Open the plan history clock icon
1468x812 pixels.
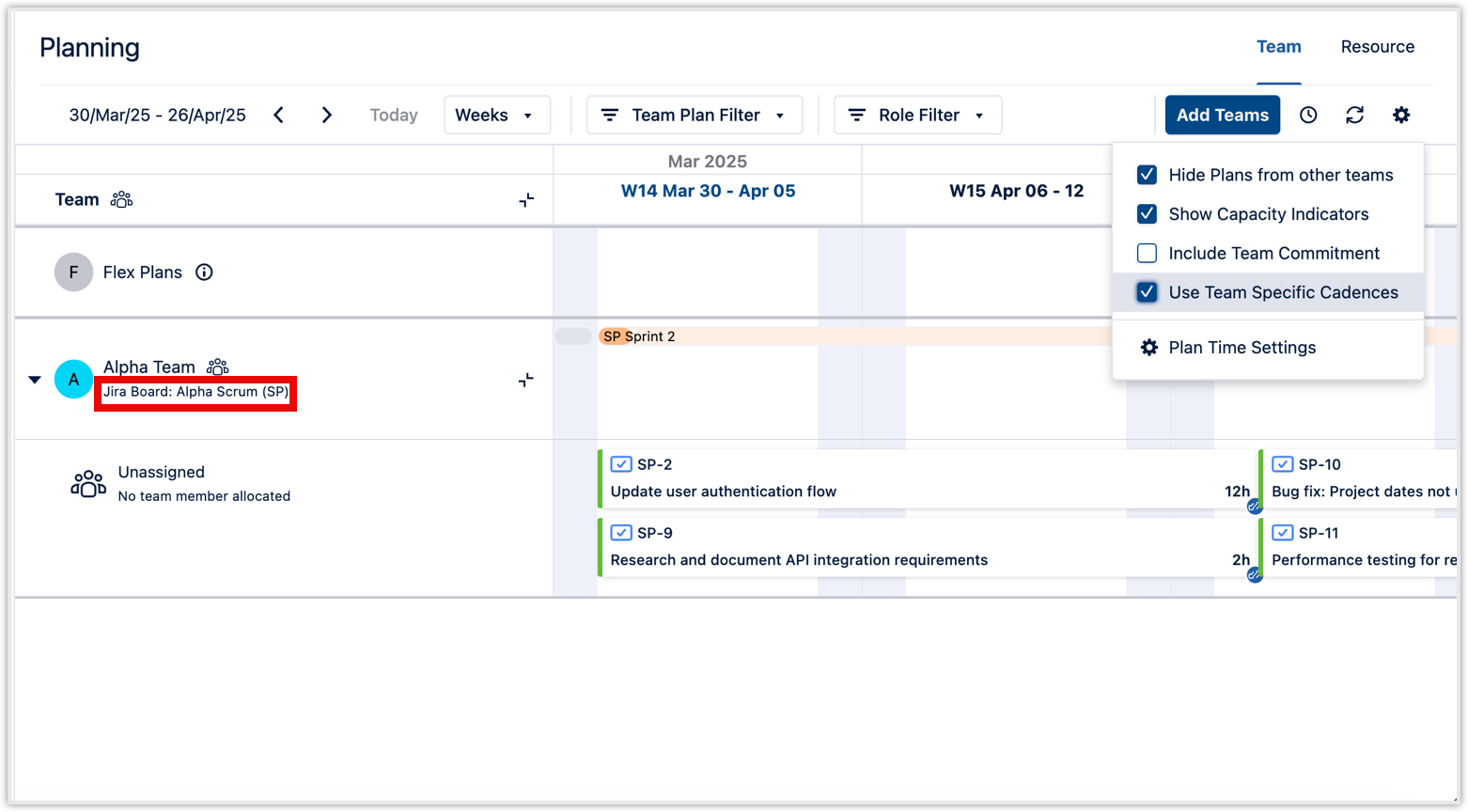click(x=1308, y=115)
